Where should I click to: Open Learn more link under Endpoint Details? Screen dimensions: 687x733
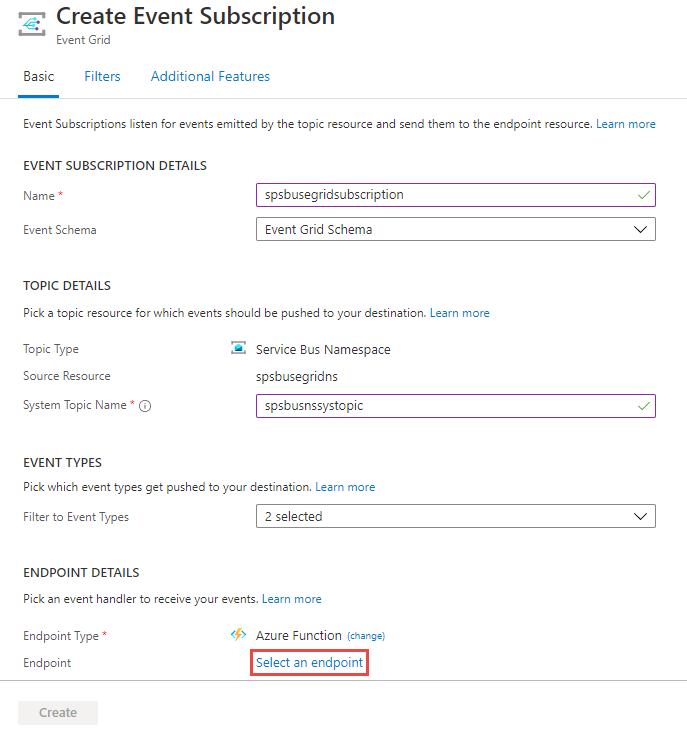tap(292, 599)
